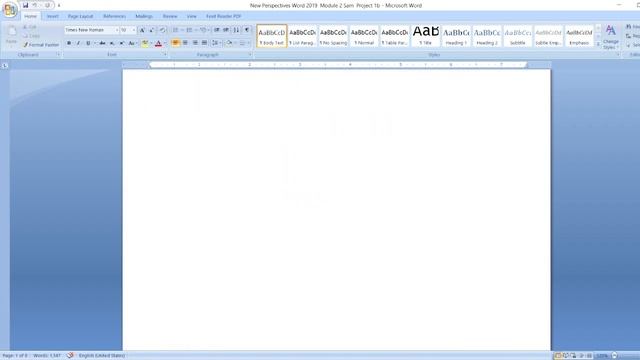
Task: Click the Copy command
Action: coord(31,36)
